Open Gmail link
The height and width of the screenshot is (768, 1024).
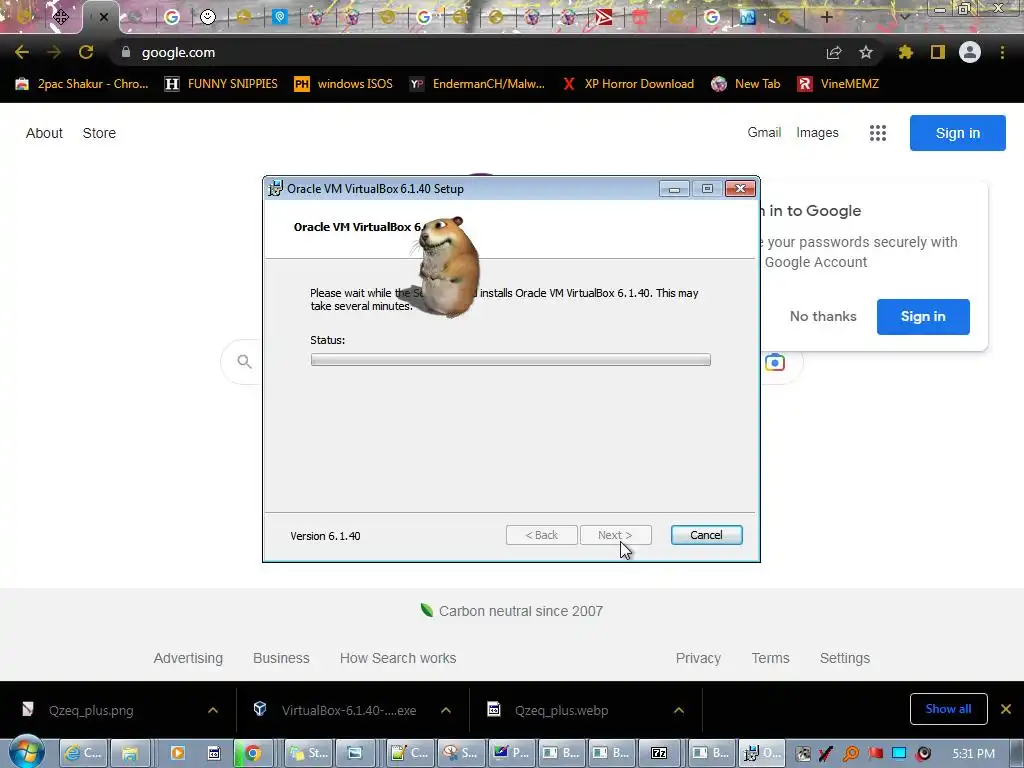point(764,133)
